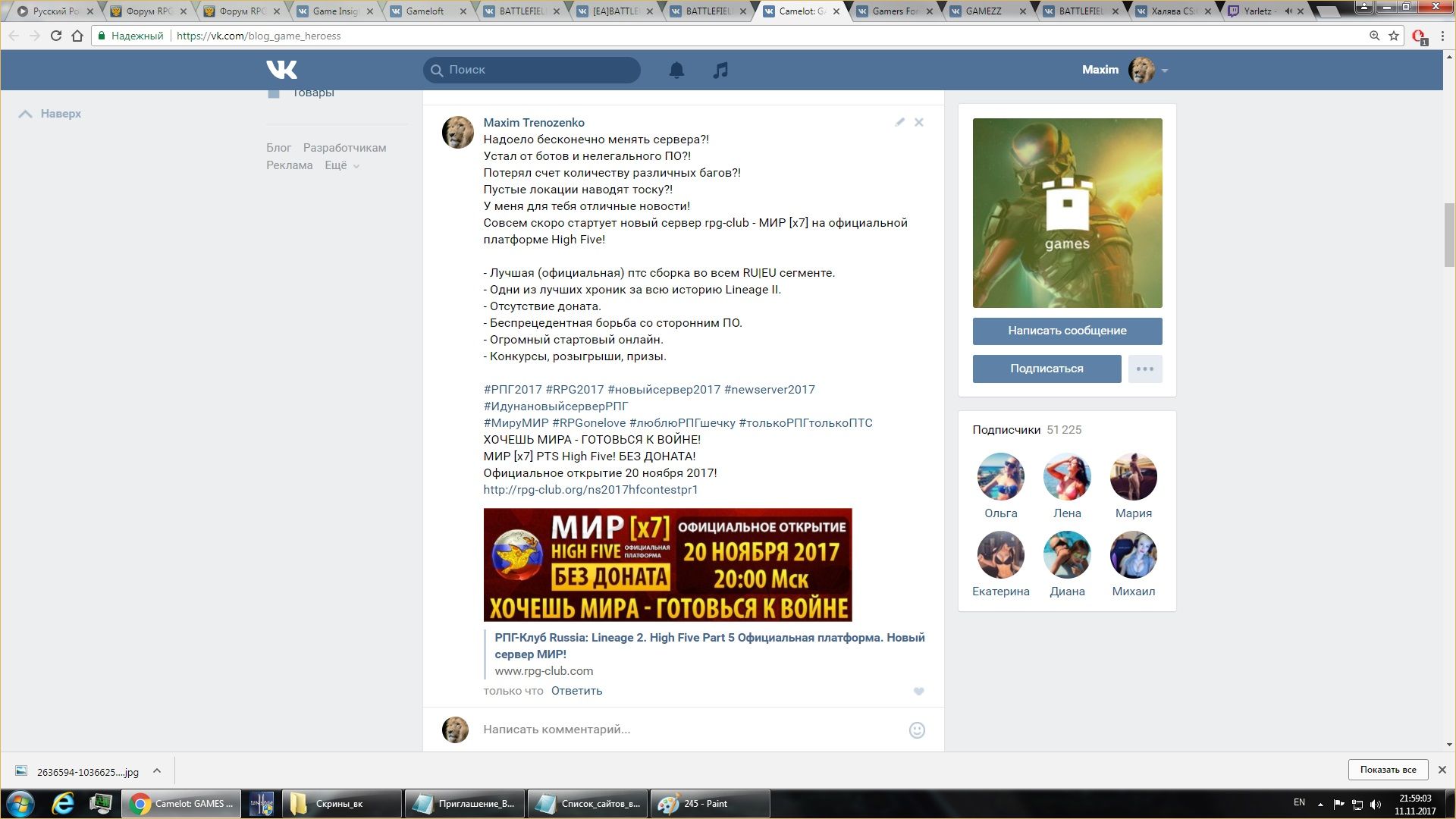This screenshot has height=819, width=1456.
Task: Click Подписаться button
Action: tap(1046, 369)
